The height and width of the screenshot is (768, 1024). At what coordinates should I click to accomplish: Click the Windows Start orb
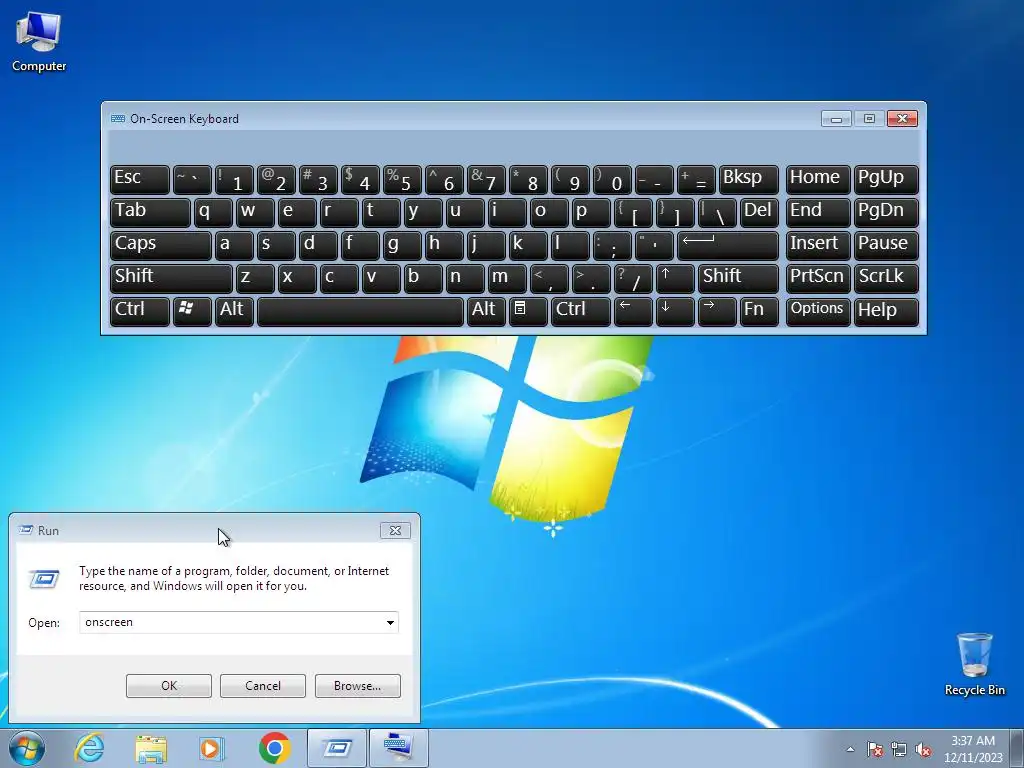click(27, 748)
